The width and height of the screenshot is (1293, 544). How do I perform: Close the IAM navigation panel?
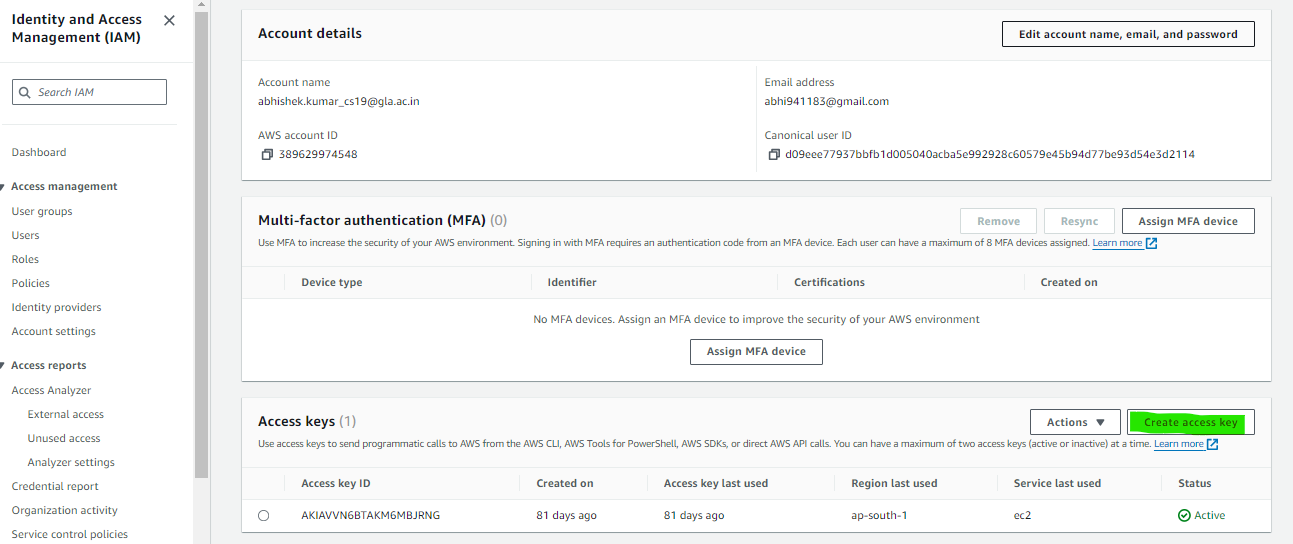169,20
